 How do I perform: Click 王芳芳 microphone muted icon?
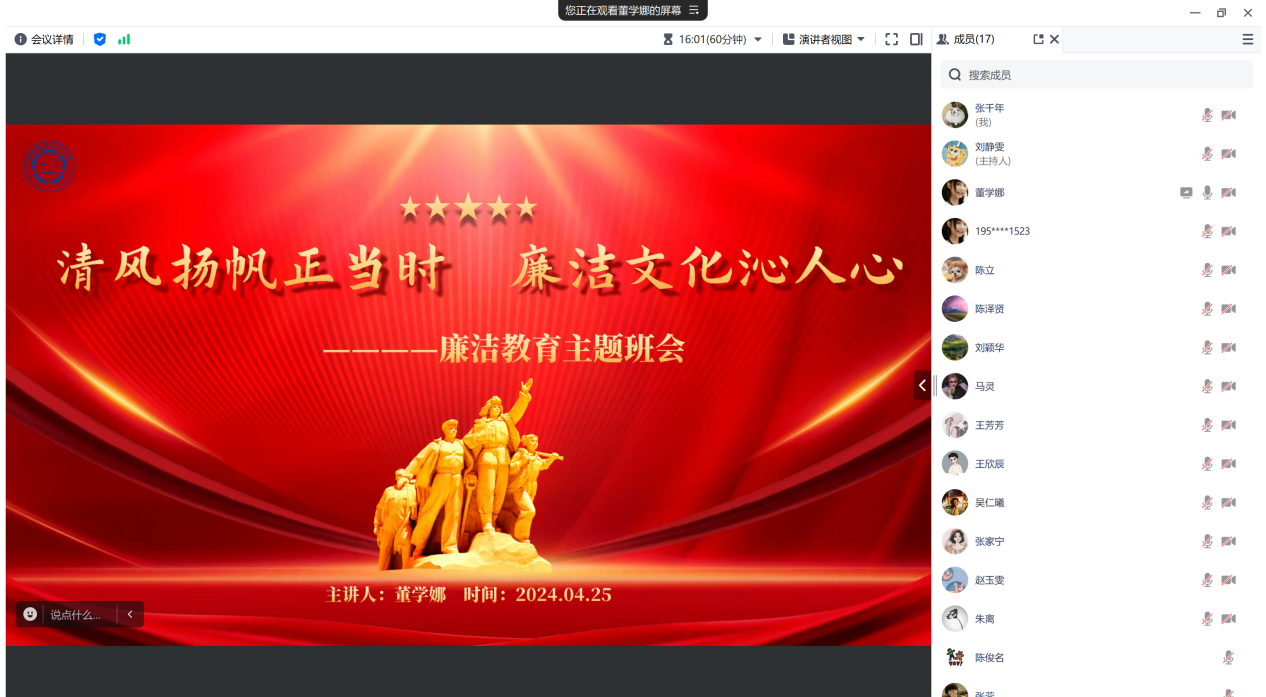[1207, 425]
